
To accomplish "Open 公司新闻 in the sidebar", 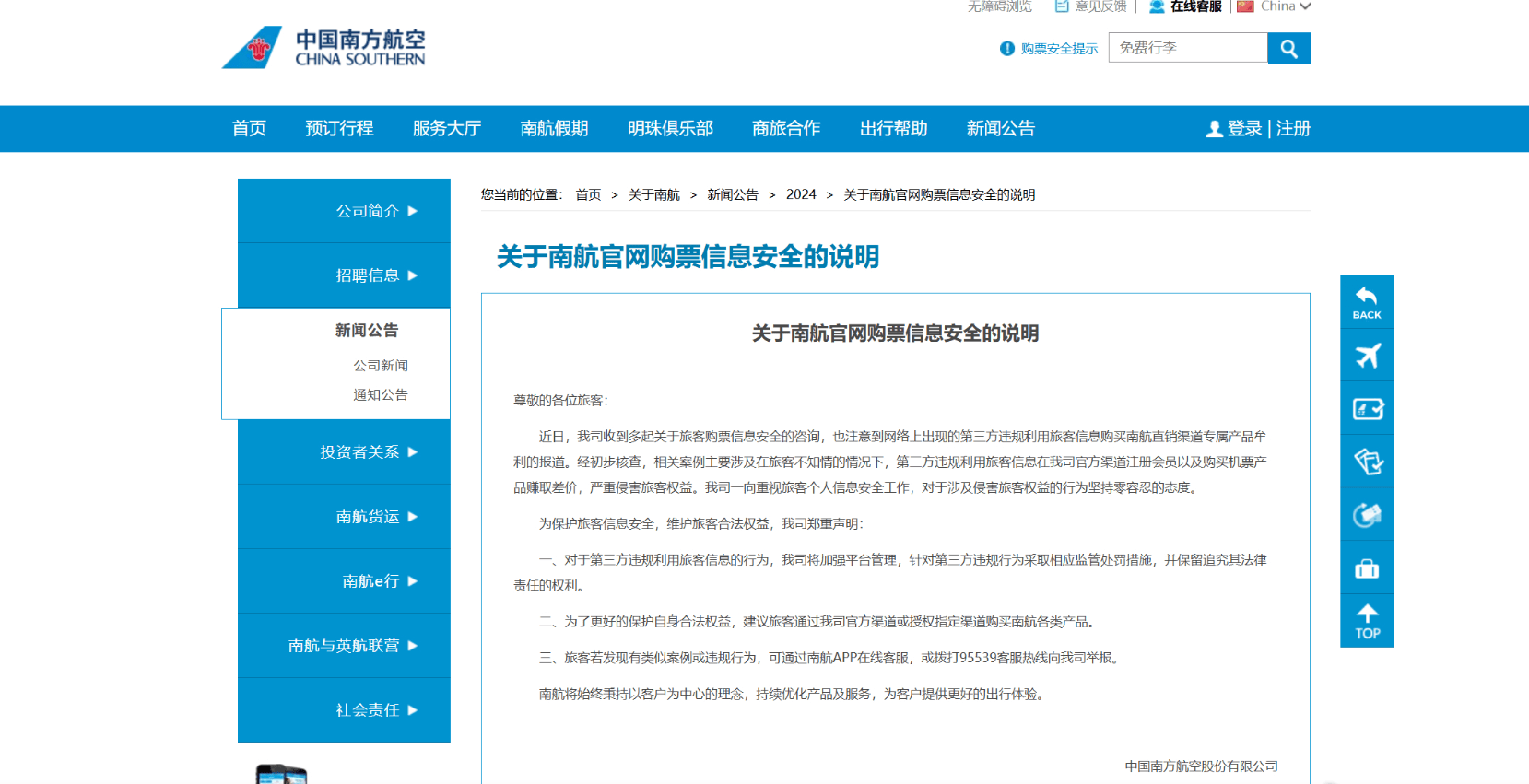I will (381, 366).
